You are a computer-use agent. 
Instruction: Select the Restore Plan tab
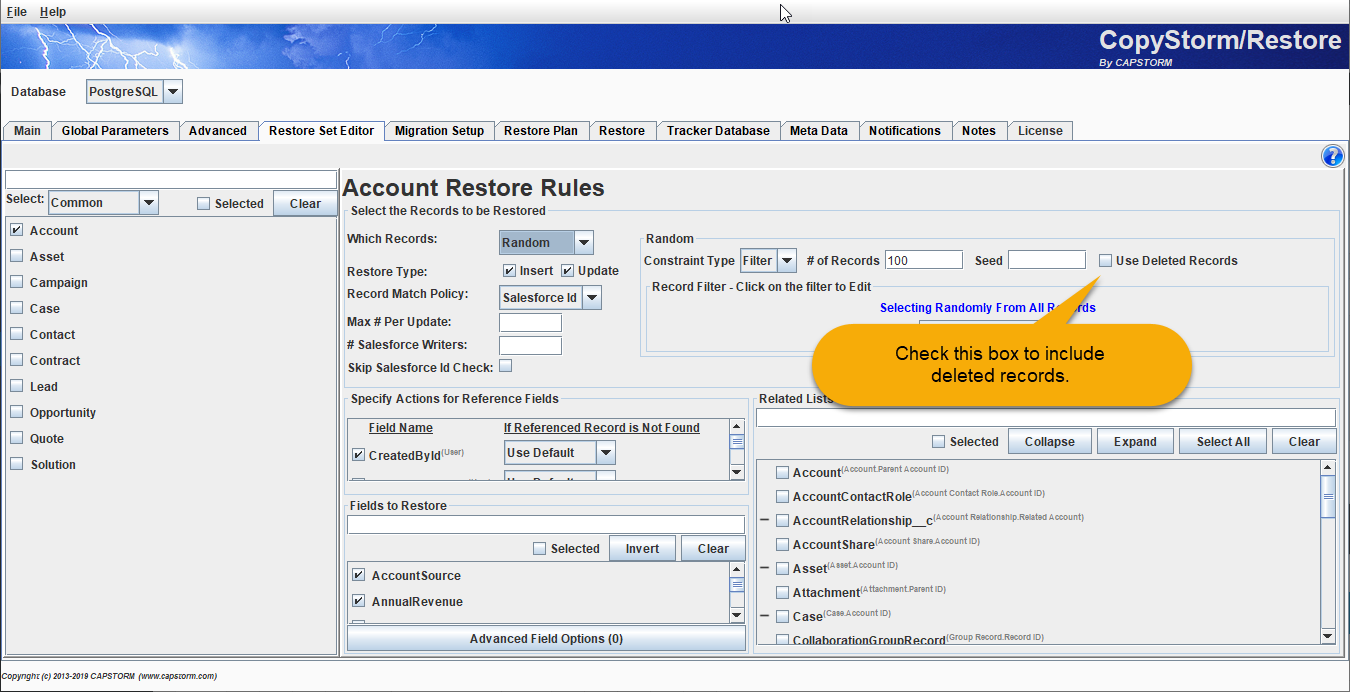541,131
